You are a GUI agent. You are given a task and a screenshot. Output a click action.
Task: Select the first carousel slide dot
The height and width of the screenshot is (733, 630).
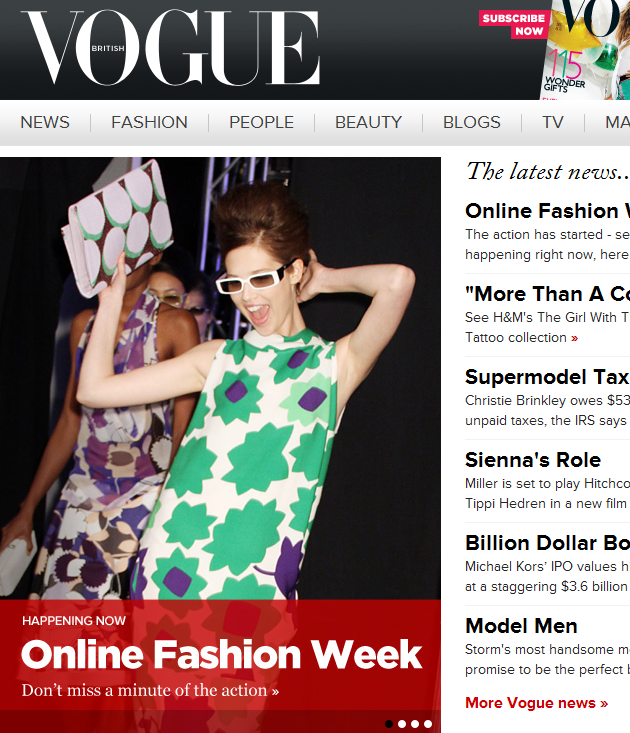pos(389,724)
